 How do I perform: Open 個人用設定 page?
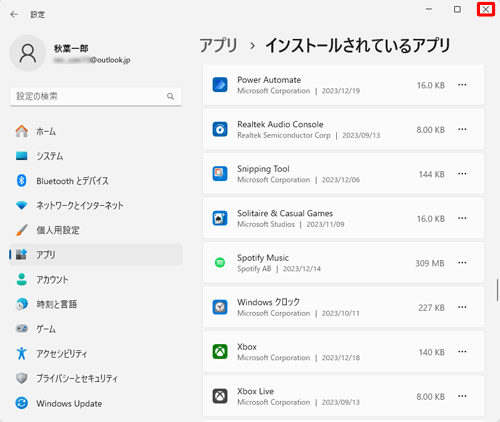click(x=96, y=230)
